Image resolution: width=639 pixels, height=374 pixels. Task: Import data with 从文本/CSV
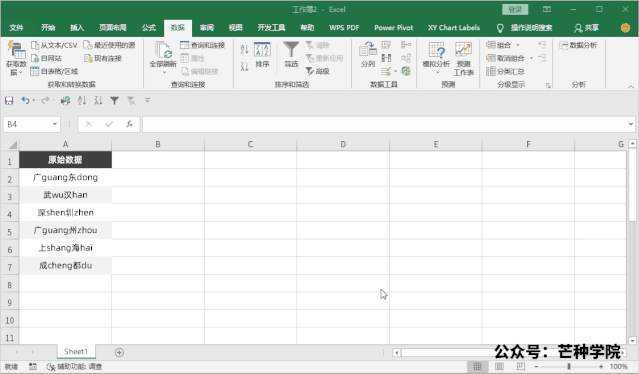tap(54, 45)
